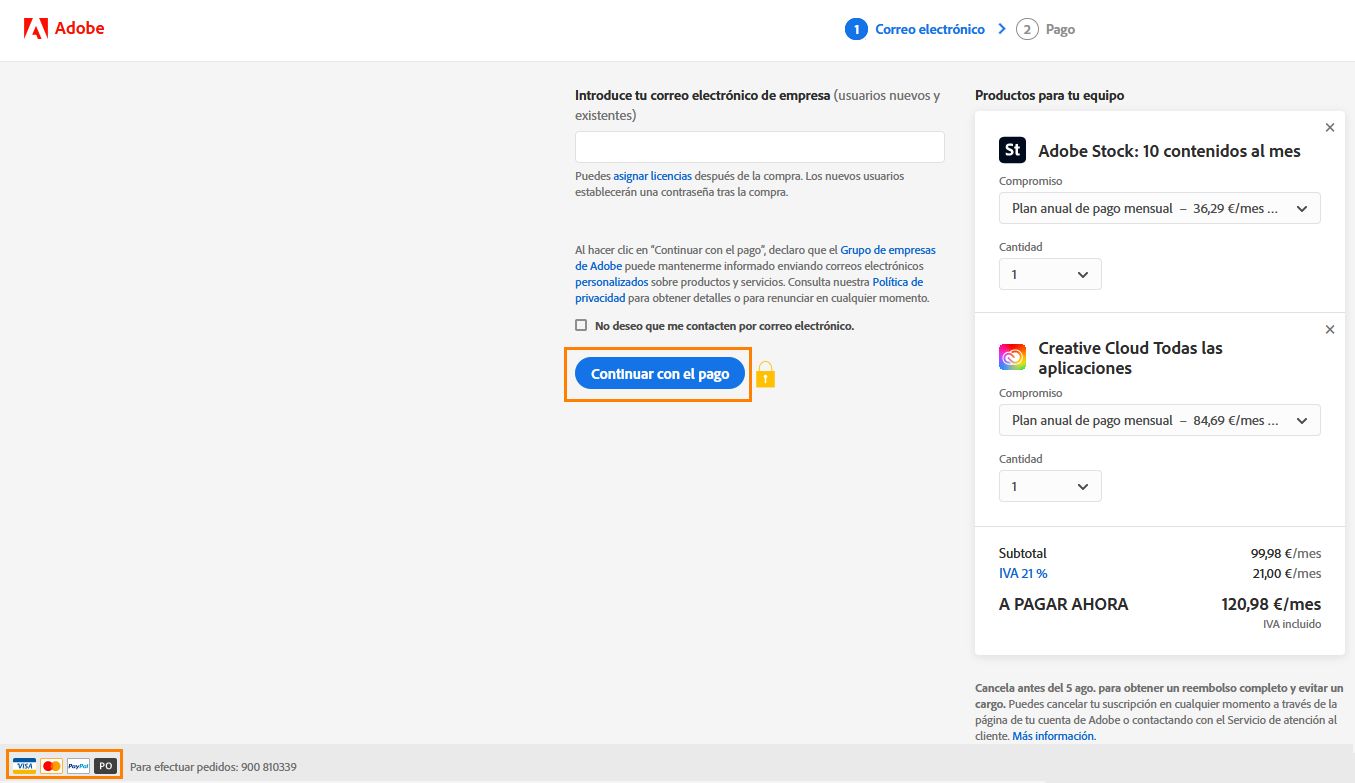This screenshot has height=783, width=1355.
Task: Click the Adobe logo in header
Action: pyautogui.click(x=64, y=28)
